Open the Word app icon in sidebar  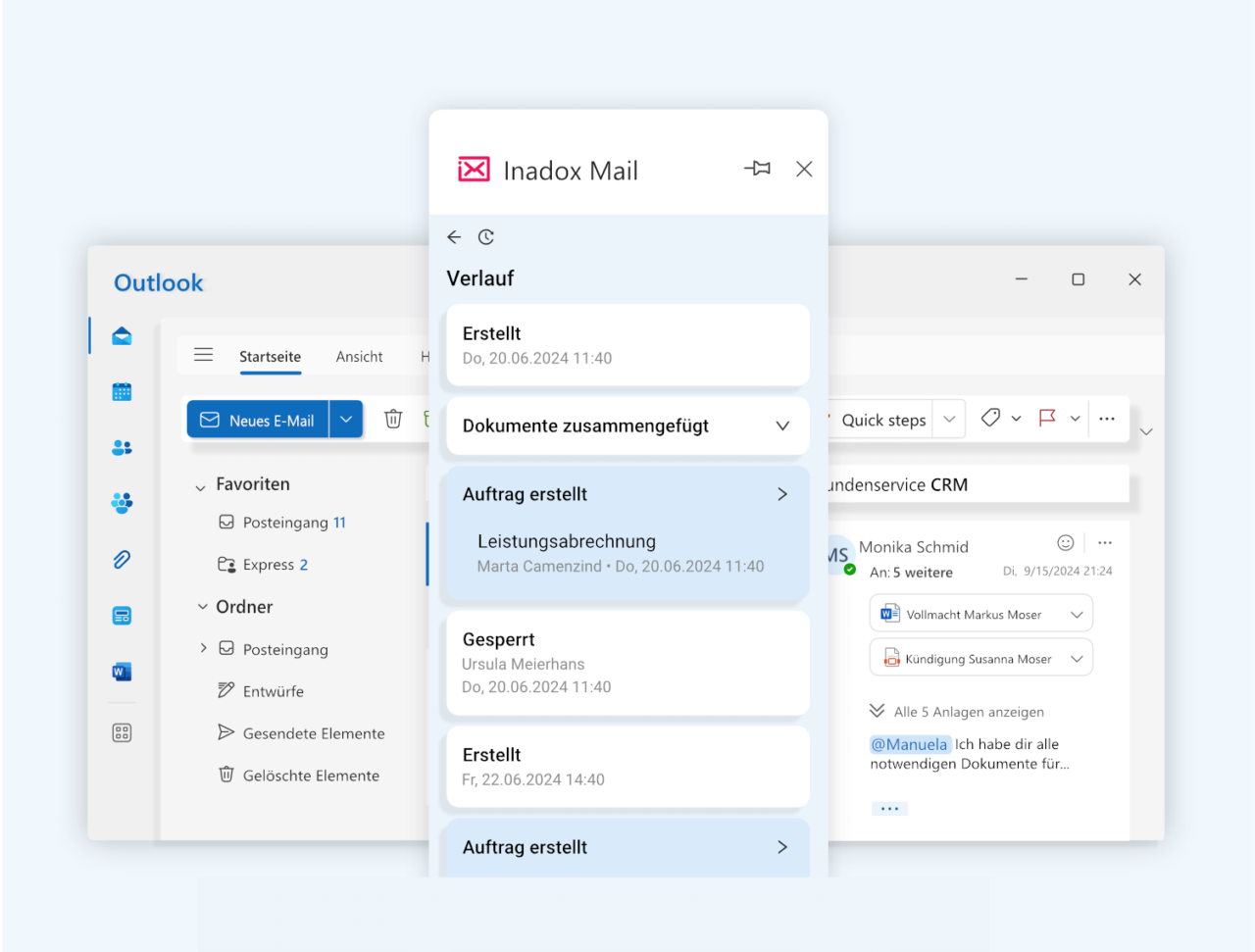[122, 672]
